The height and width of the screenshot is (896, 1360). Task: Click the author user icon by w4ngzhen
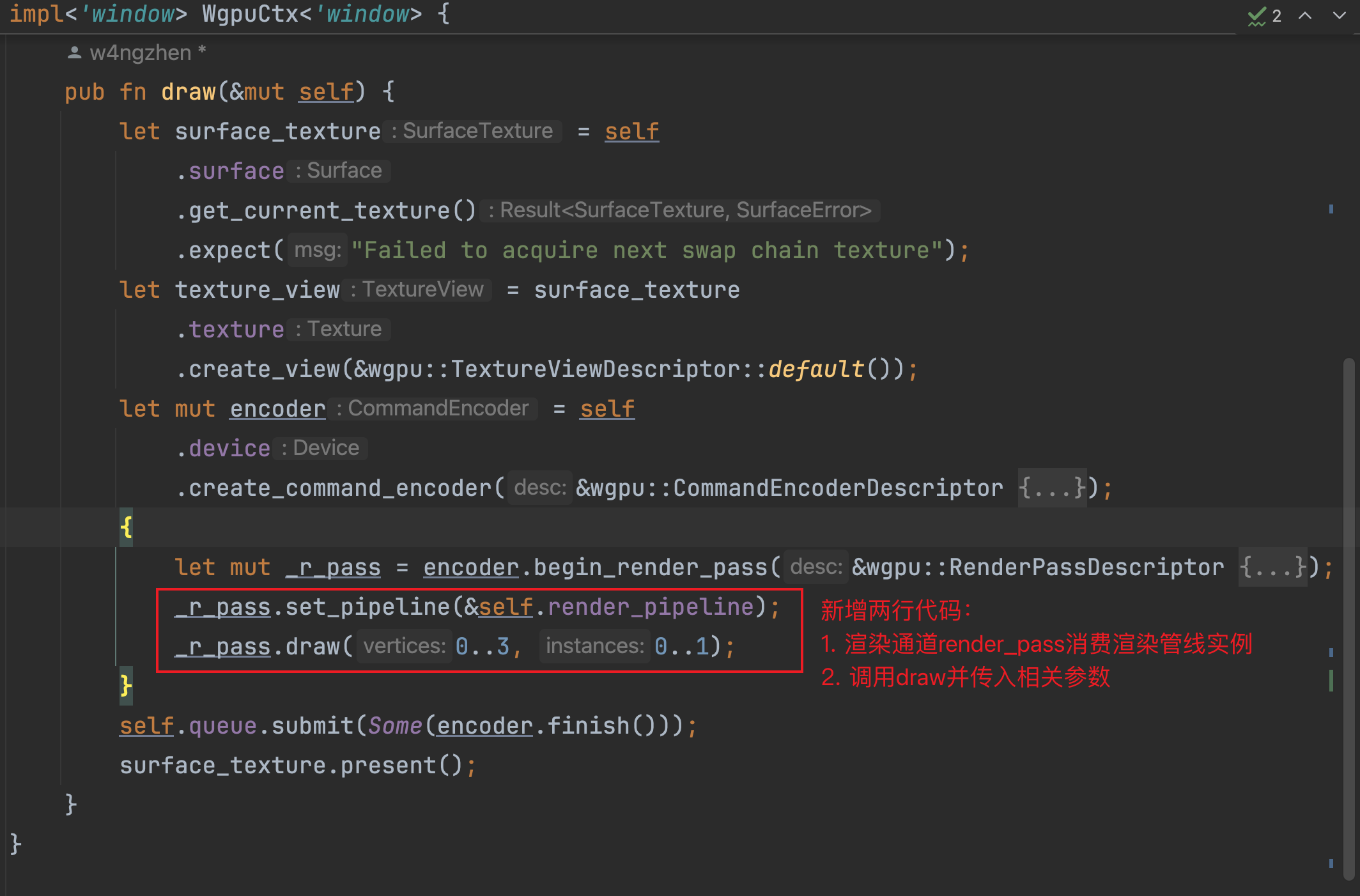pyautogui.click(x=74, y=53)
